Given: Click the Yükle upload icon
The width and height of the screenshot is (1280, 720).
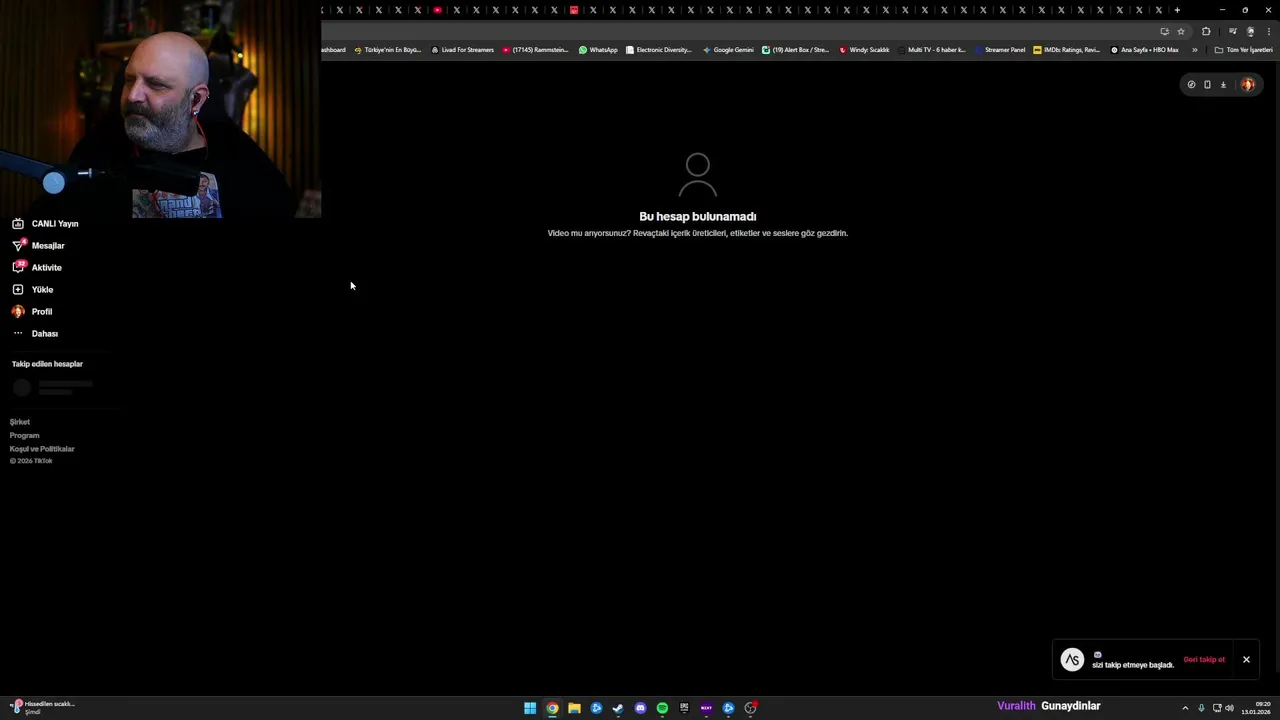Looking at the screenshot, I should (18, 290).
